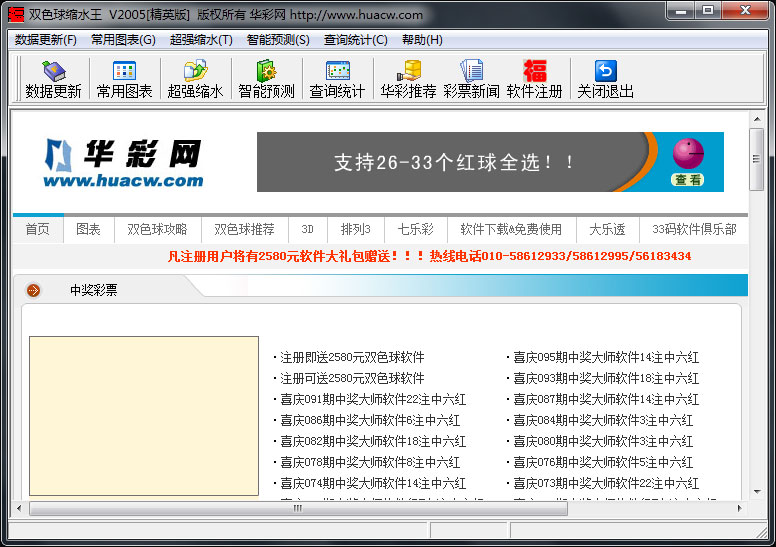
Task: Open the 33码软件俱乐部 tab
Action: pos(694,229)
